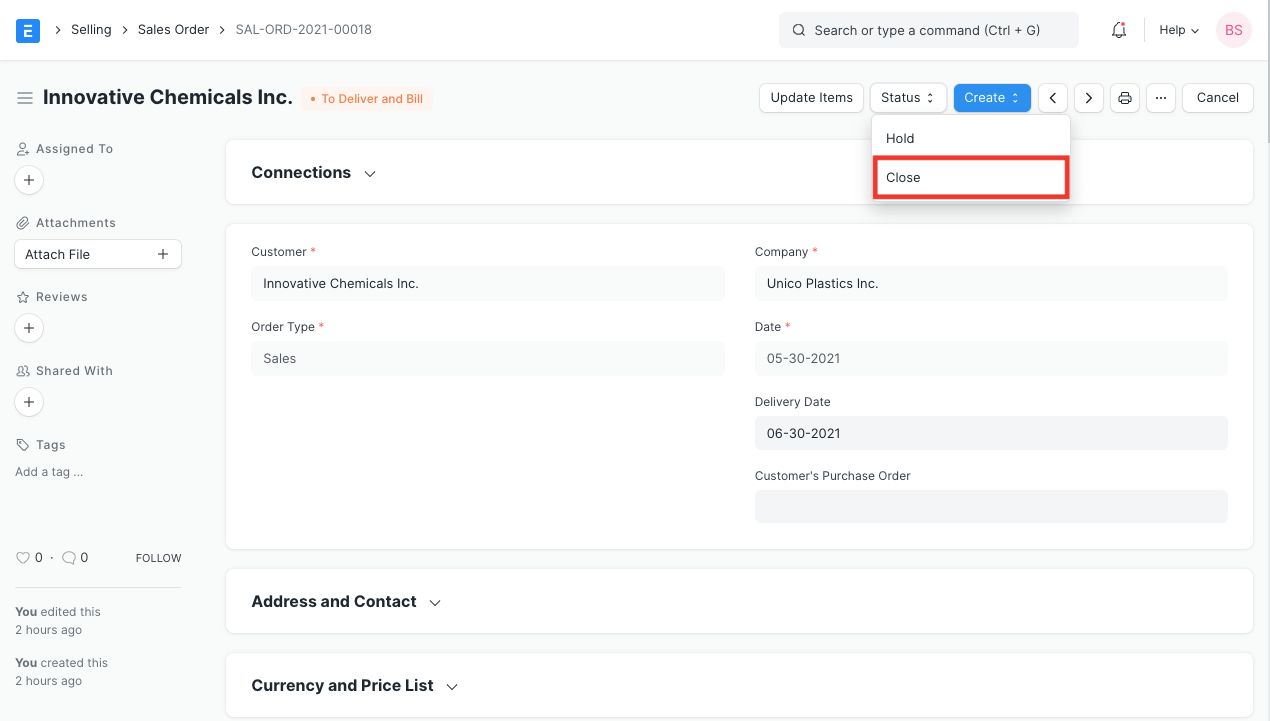Click the ERPNext logo icon
The image size is (1270, 721).
[x=27, y=30]
